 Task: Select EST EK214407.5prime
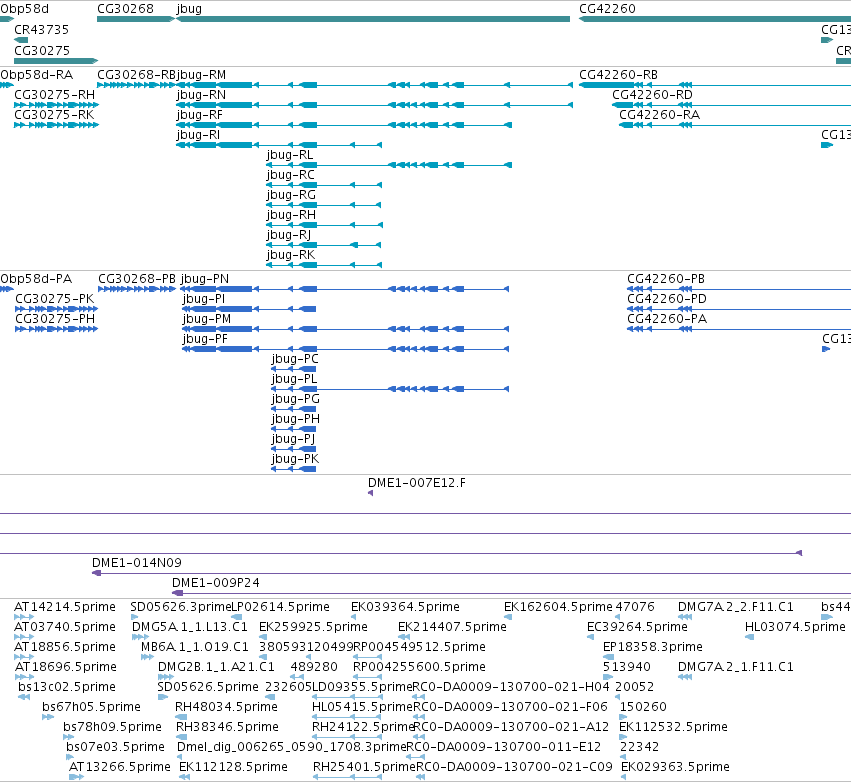(452, 627)
